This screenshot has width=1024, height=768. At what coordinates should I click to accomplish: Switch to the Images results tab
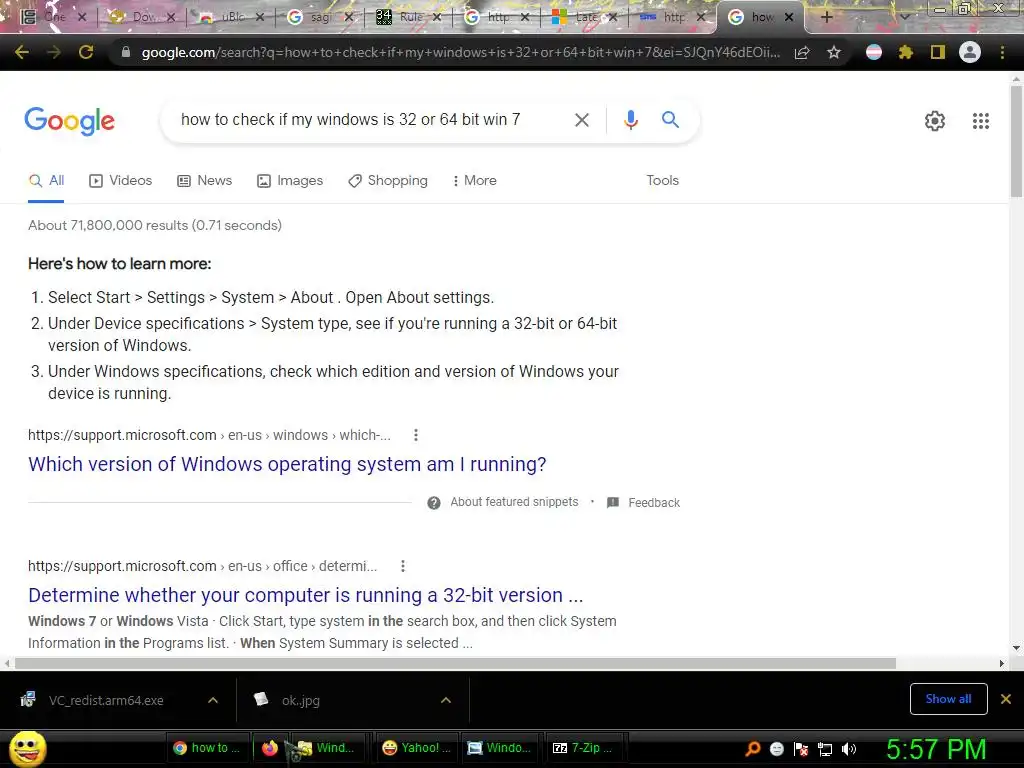click(290, 181)
